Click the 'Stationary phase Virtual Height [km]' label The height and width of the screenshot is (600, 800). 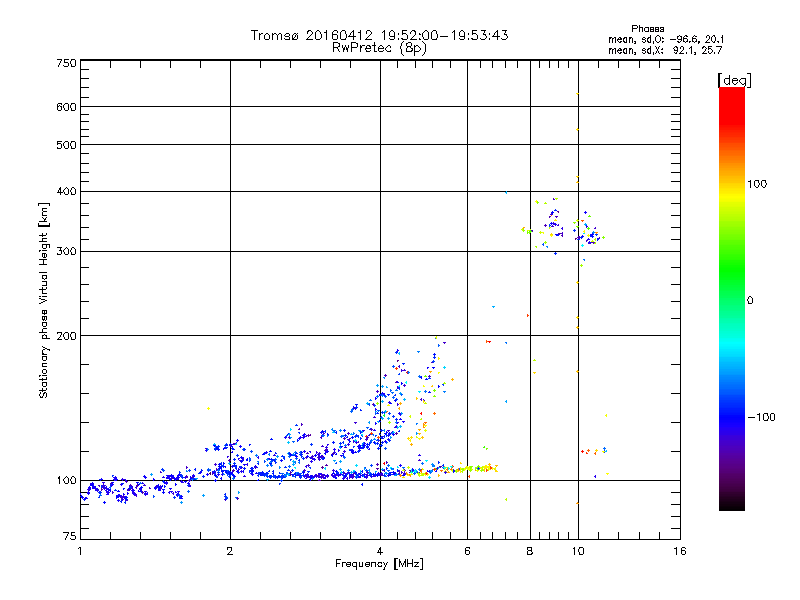pos(44,301)
